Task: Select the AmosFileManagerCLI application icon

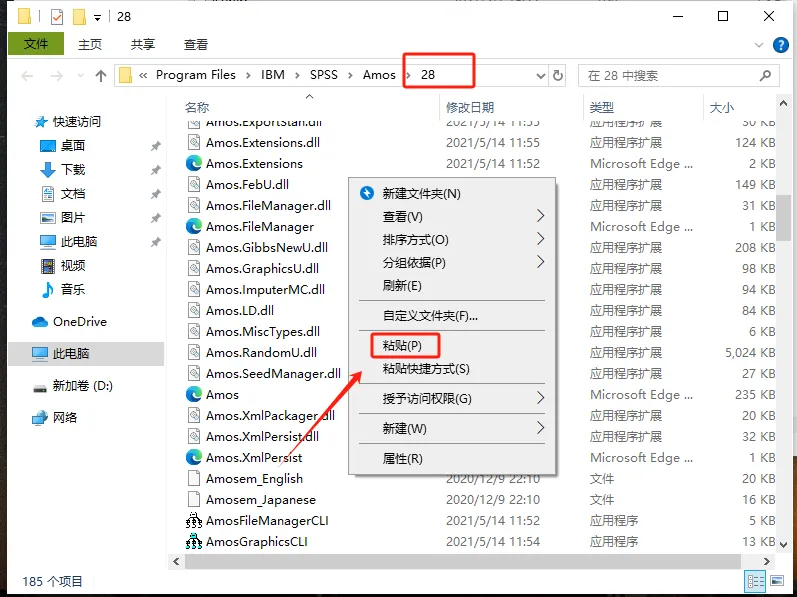Action: (194, 520)
